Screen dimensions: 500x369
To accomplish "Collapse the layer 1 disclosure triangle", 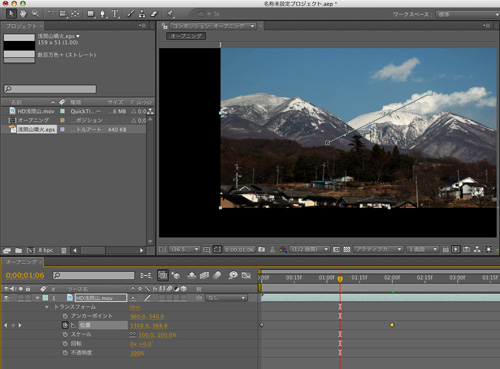I will tap(38, 298).
